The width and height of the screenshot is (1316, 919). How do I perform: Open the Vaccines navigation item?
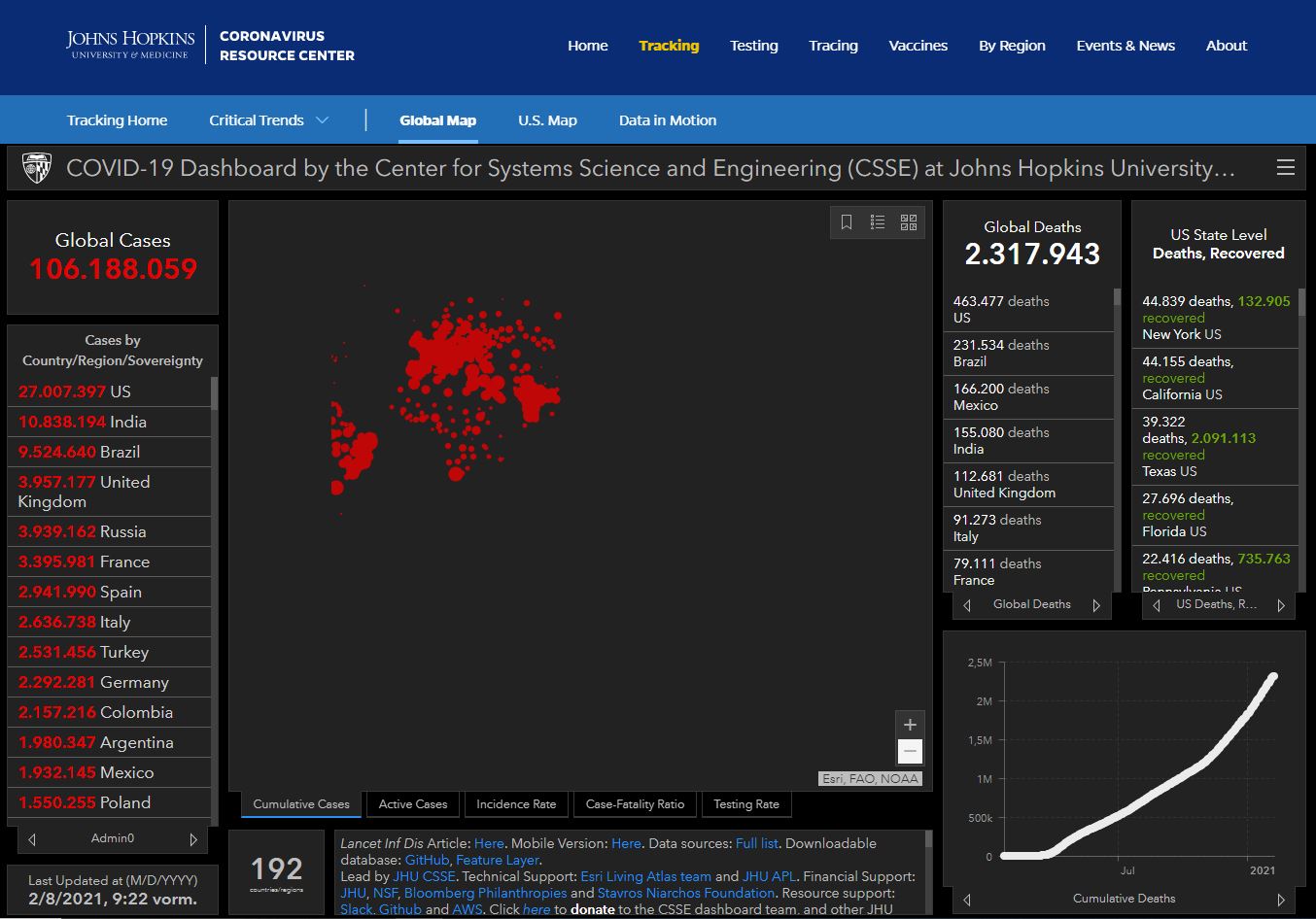918,46
